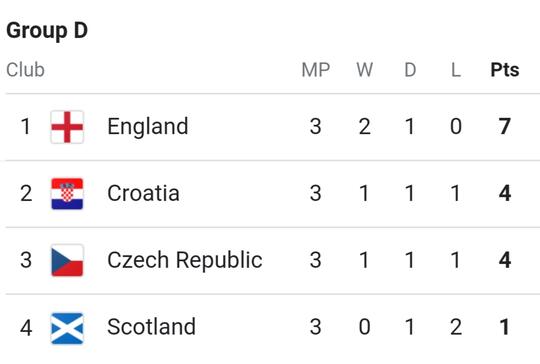Viewport: 540px width, 364px height.
Task: Click the England flag icon
Action: [x=67, y=127]
